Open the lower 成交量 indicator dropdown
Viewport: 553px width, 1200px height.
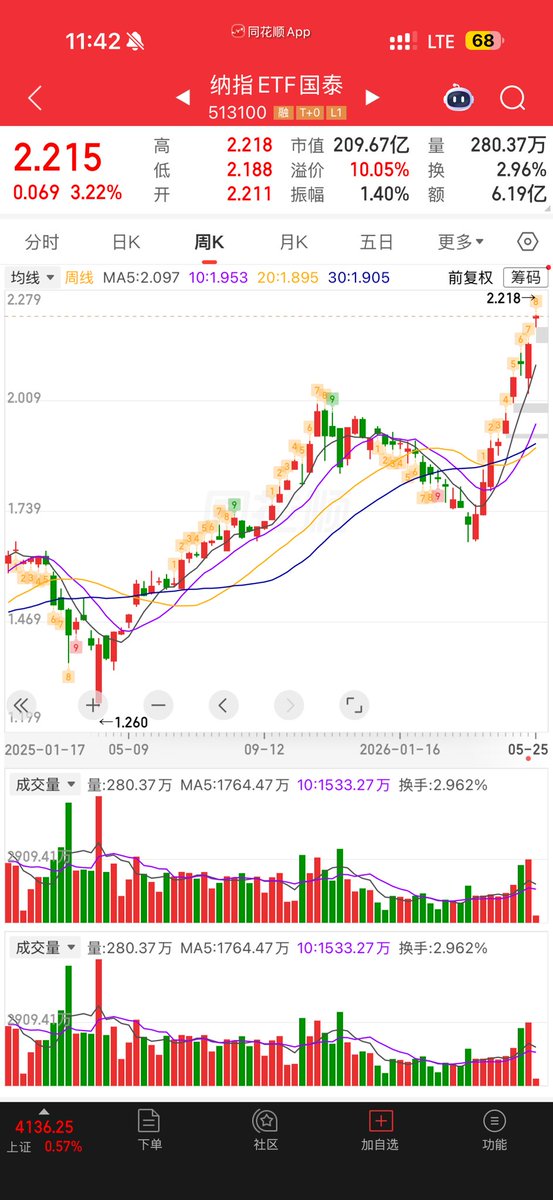[x=43, y=947]
